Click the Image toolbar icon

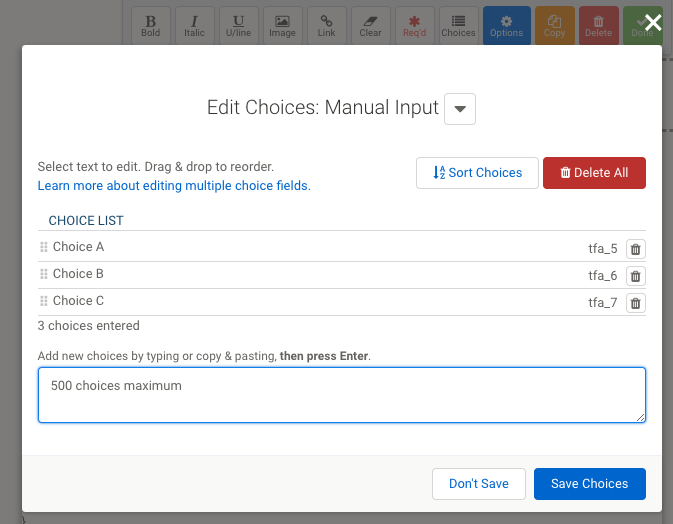click(x=282, y=25)
